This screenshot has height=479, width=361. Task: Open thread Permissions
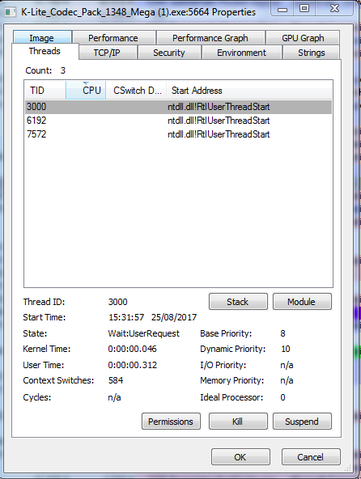click(x=171, y=422)
